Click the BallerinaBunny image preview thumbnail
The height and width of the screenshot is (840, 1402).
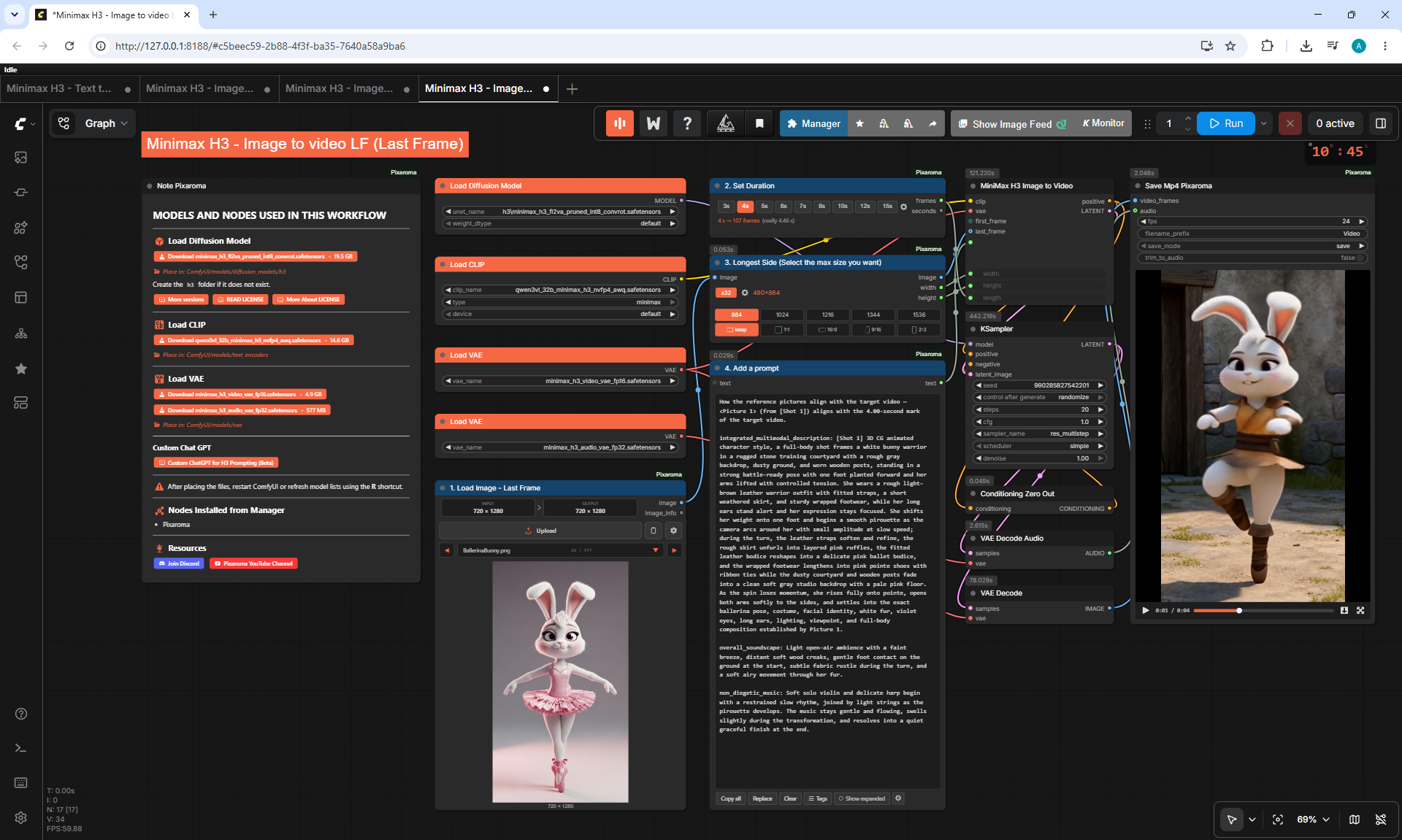click(x=560, y=682)
